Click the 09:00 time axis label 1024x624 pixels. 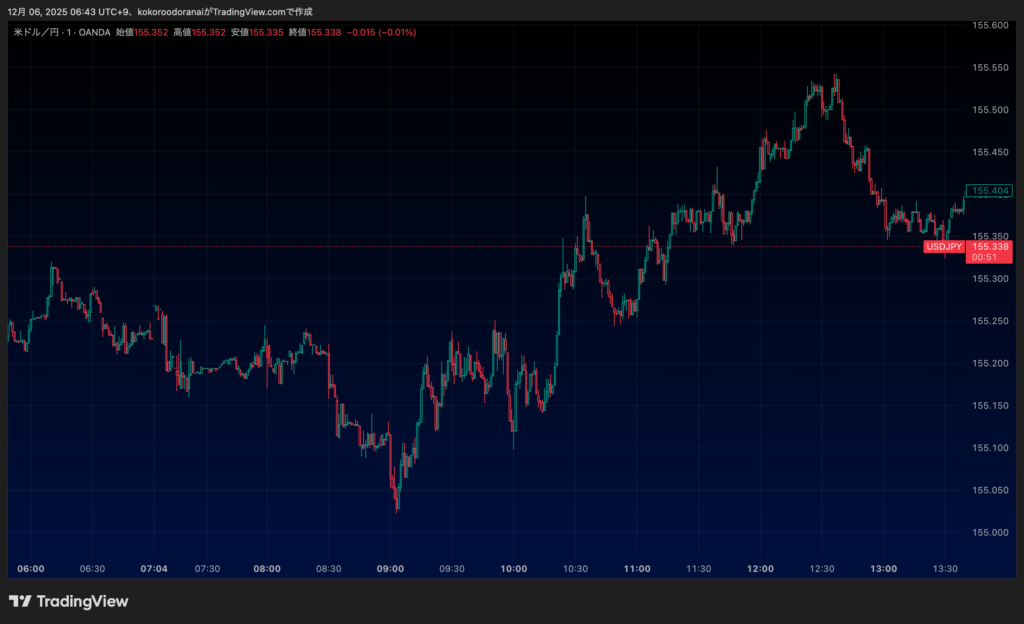390,568
